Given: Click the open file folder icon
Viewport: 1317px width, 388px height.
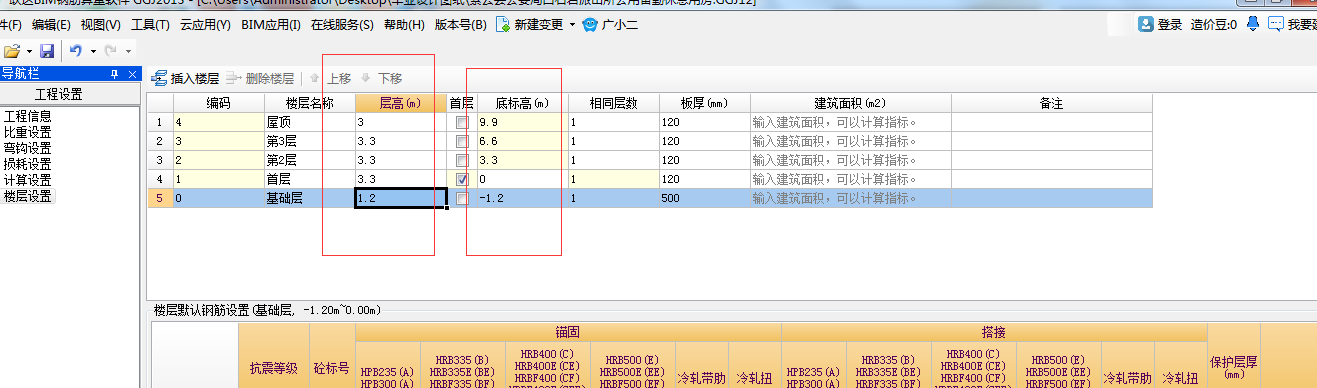Looking at the screenshot, I should [11, 50].
